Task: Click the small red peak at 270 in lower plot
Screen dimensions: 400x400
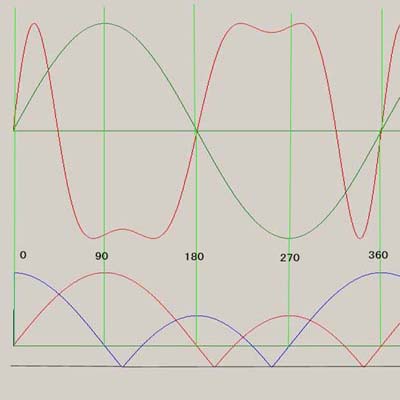Action: pos(289,315)
